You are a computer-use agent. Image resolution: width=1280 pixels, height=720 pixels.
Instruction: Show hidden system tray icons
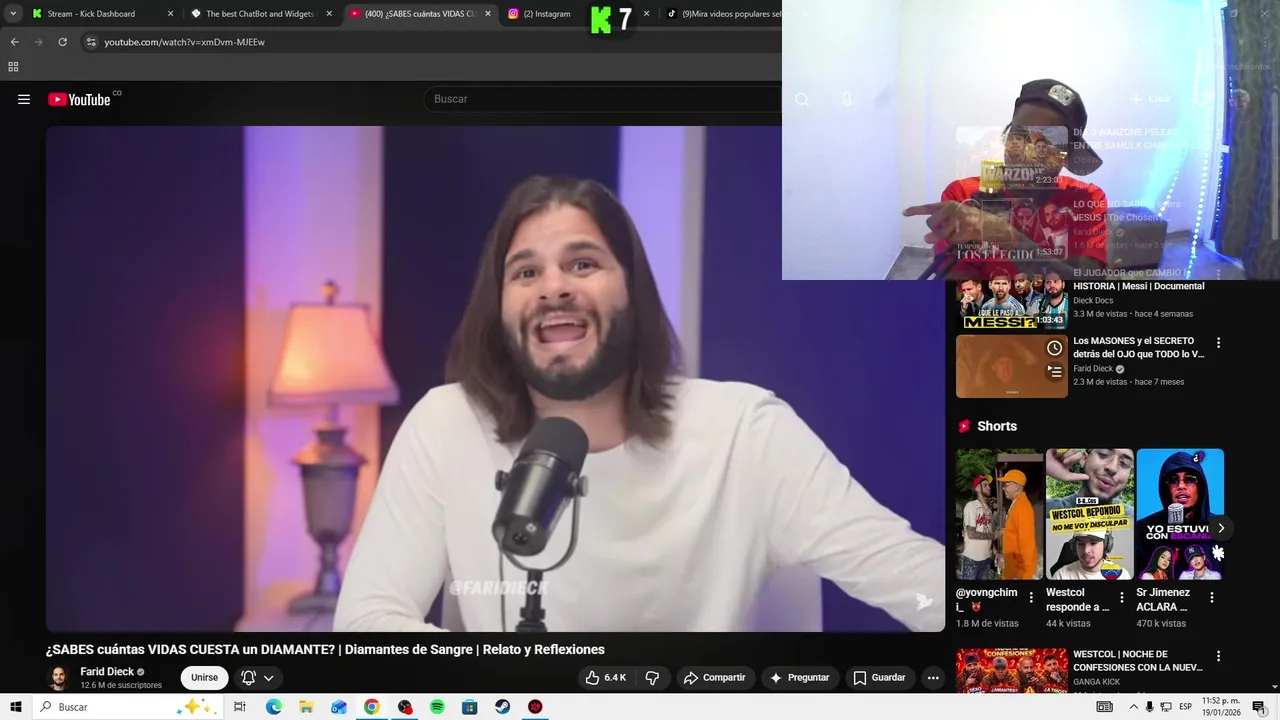[1133, 707]
